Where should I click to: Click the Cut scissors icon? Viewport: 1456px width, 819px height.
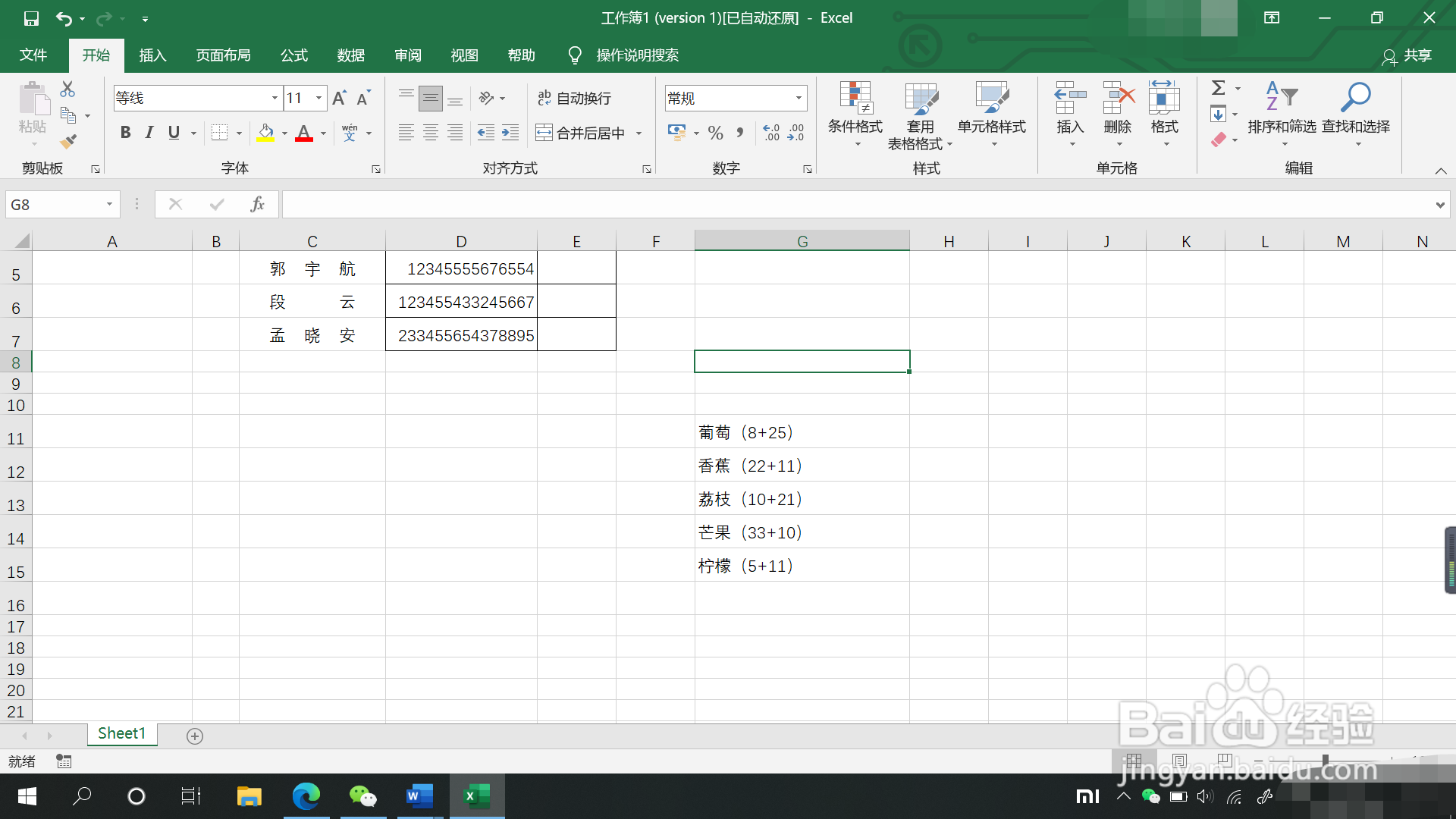[67, 89]
